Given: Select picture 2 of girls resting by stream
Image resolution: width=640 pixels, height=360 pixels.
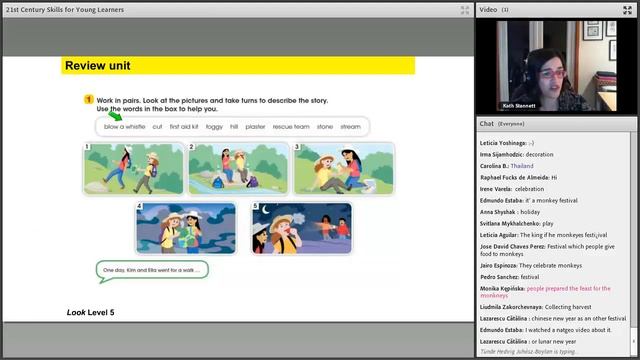Looking at the screenshot, I should point(238,169).
